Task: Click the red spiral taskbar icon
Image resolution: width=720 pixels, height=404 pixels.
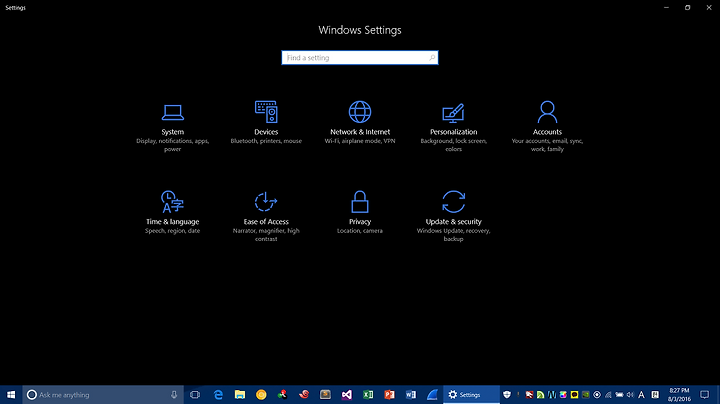Action: pyautogui.click(x=304, y=395)
